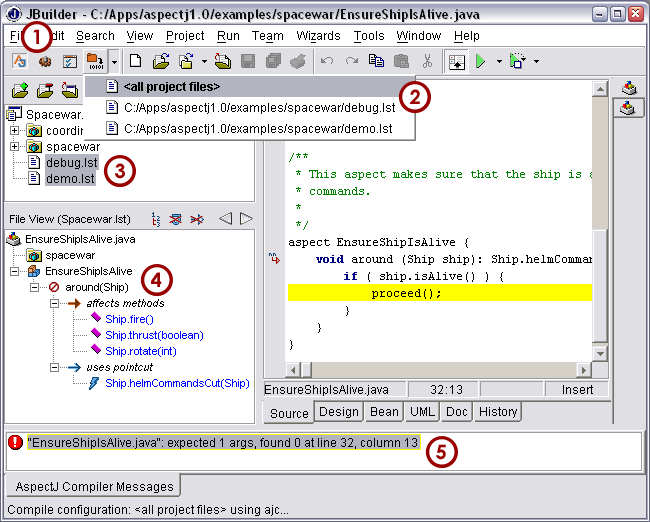Select the debug.lst configuration path entry
Screen dimensions: 650x522
259,107
